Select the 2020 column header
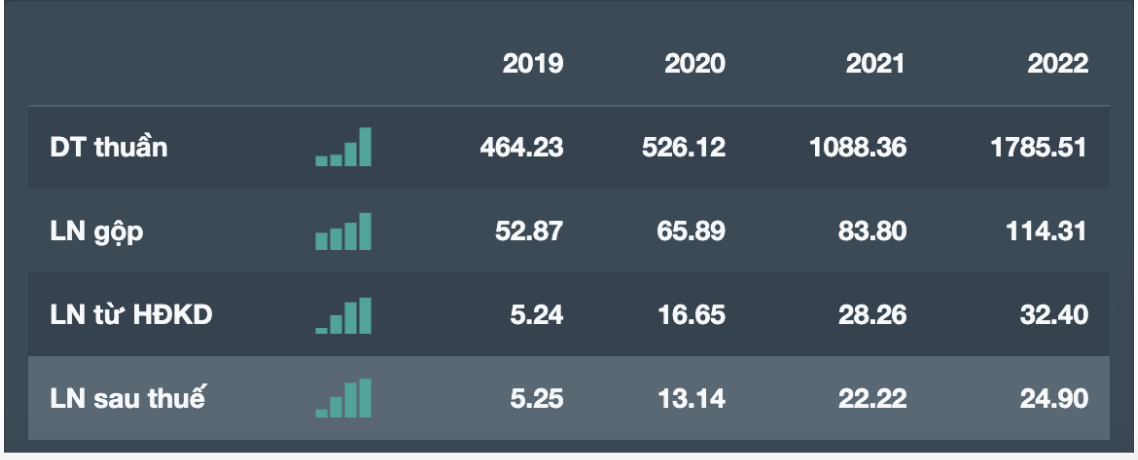This screenshot has height=460, width=1138. (x=695, y=64)
